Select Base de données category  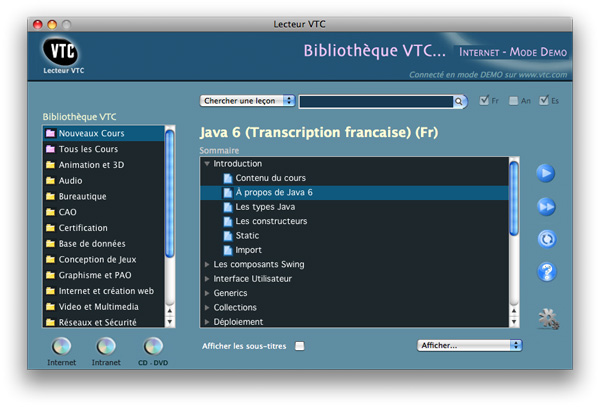coord(104,244)
